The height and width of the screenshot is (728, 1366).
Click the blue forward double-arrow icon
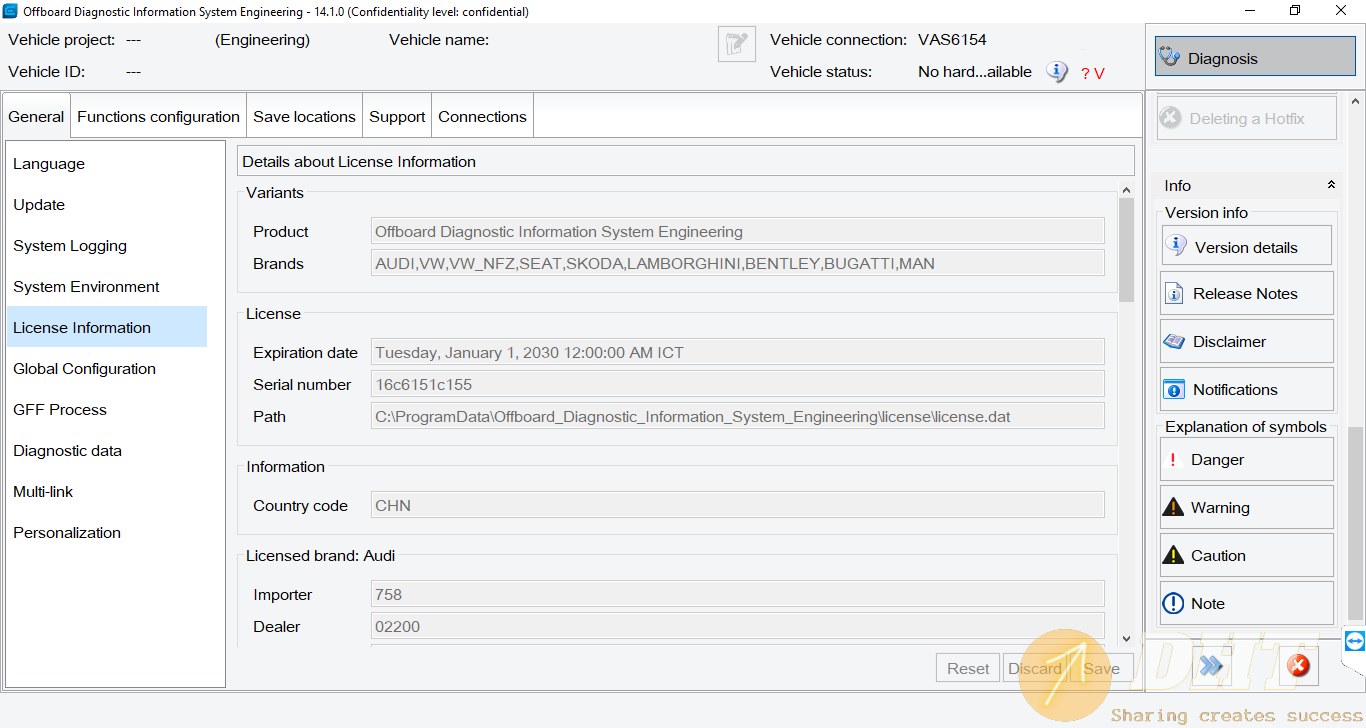(1211, 666)
